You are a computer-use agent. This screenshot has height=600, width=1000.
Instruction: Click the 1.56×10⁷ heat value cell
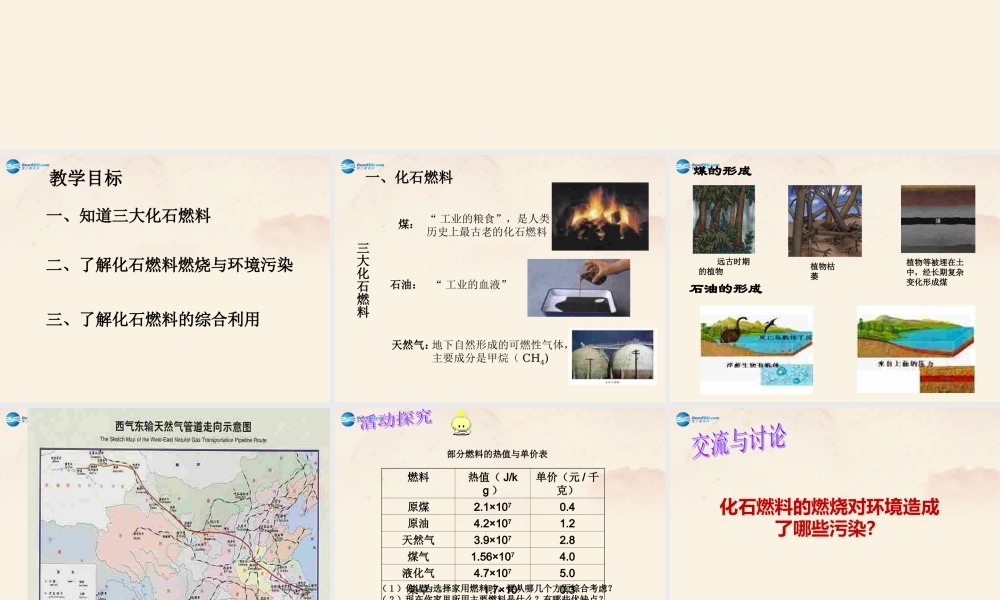[x=492, y=557]
